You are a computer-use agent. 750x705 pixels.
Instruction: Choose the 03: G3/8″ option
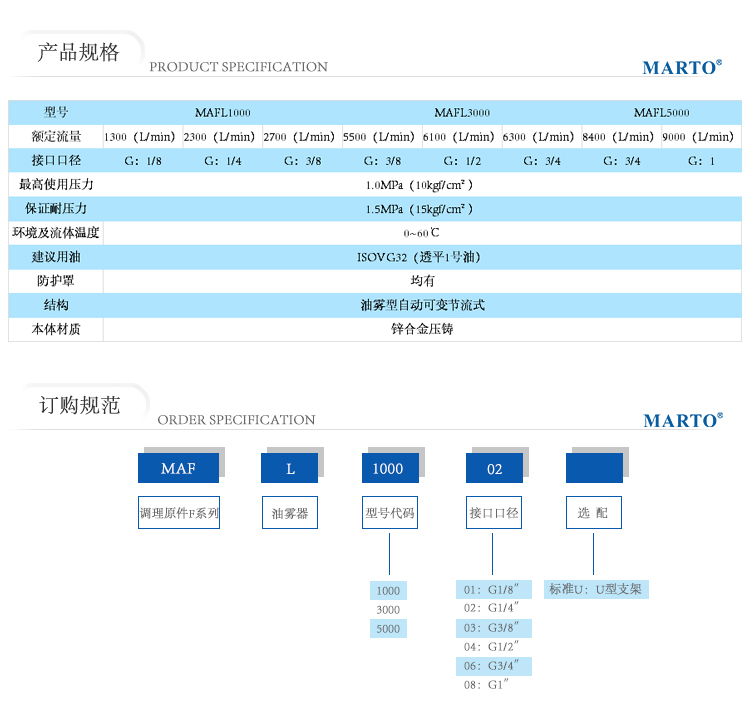[x=494, y=628]
